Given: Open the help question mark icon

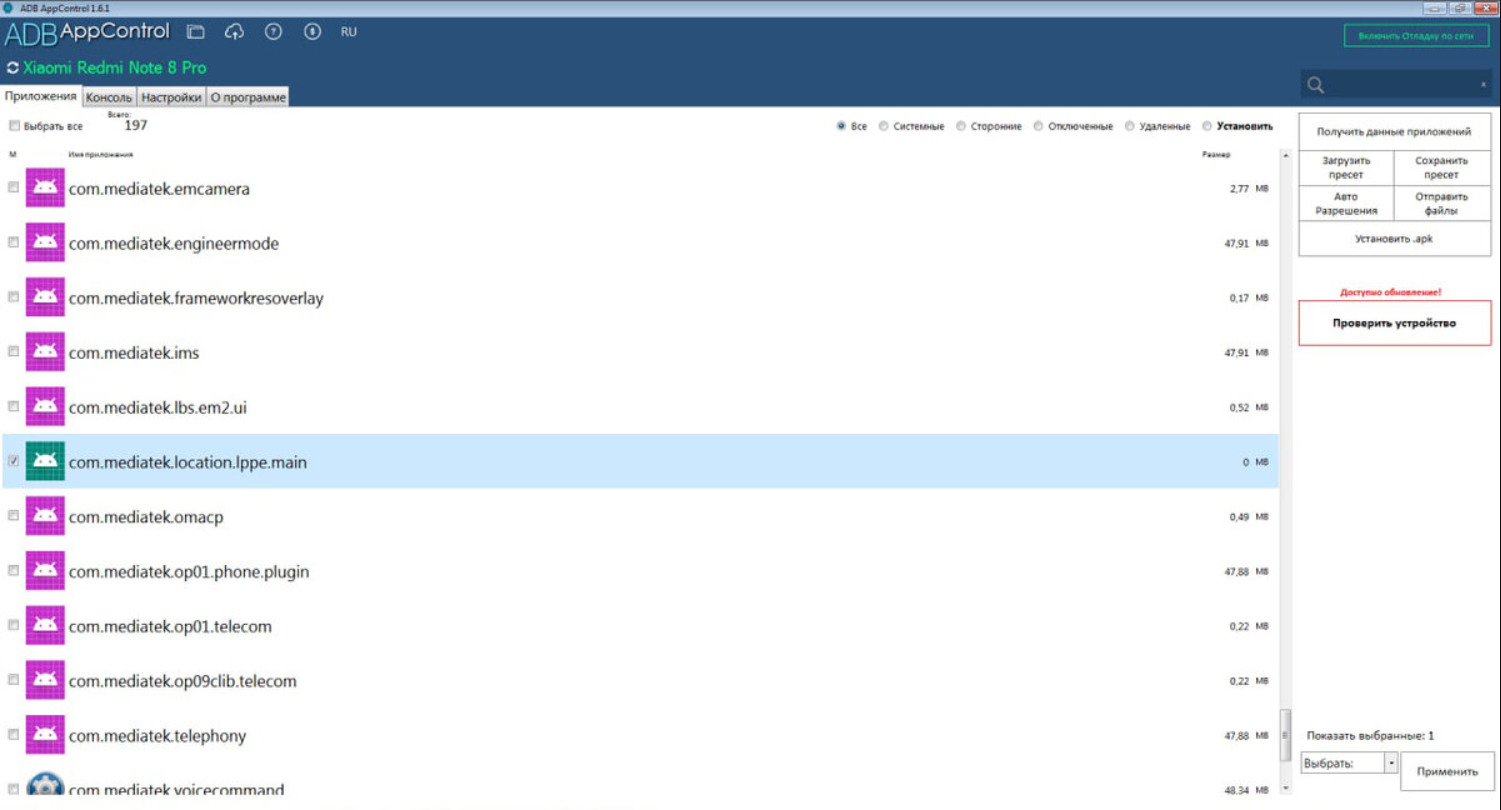Looking at the screenshot, I should tap(272, 32).
